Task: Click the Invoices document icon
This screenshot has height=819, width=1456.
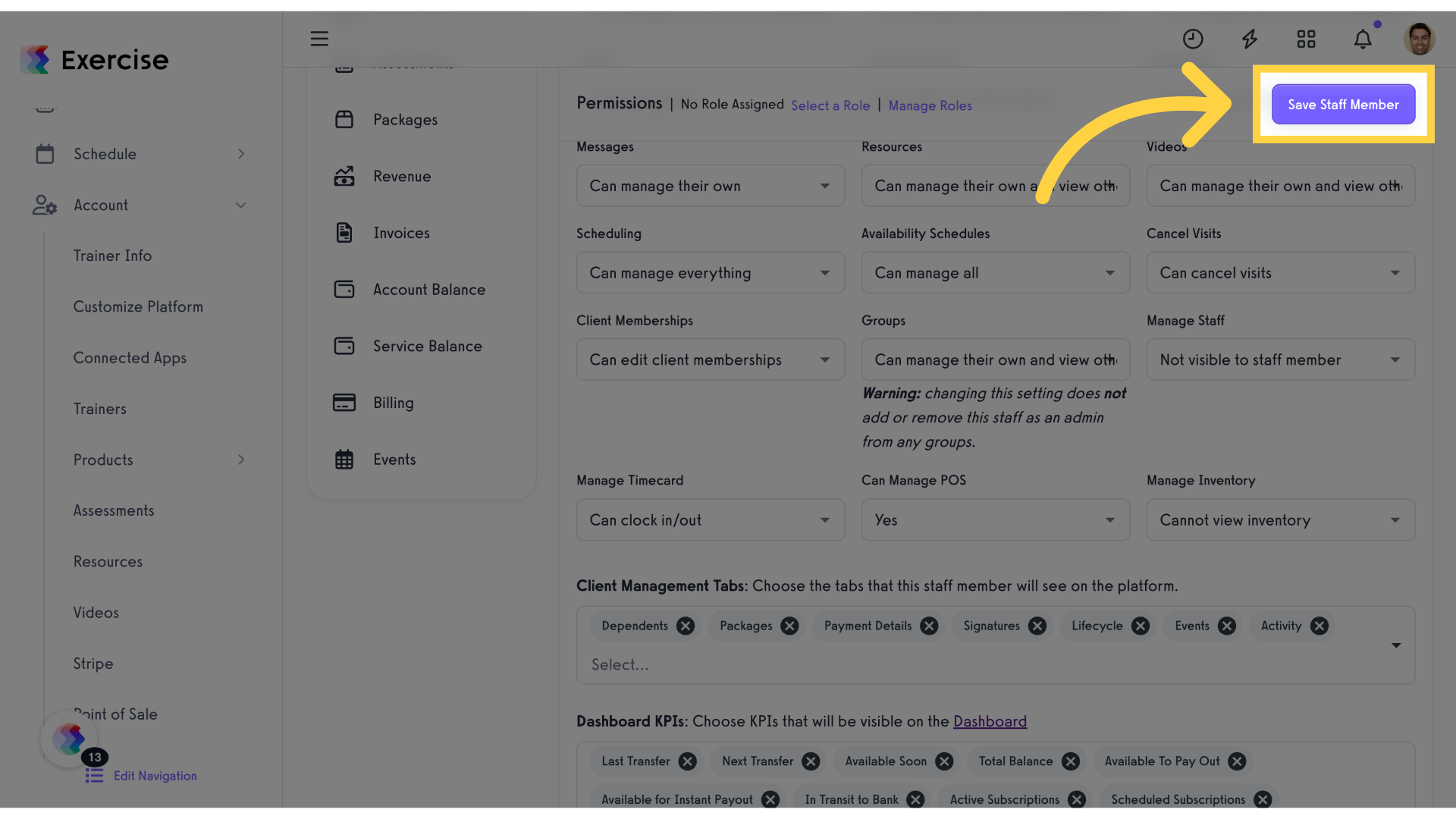Action: [344, 233]
